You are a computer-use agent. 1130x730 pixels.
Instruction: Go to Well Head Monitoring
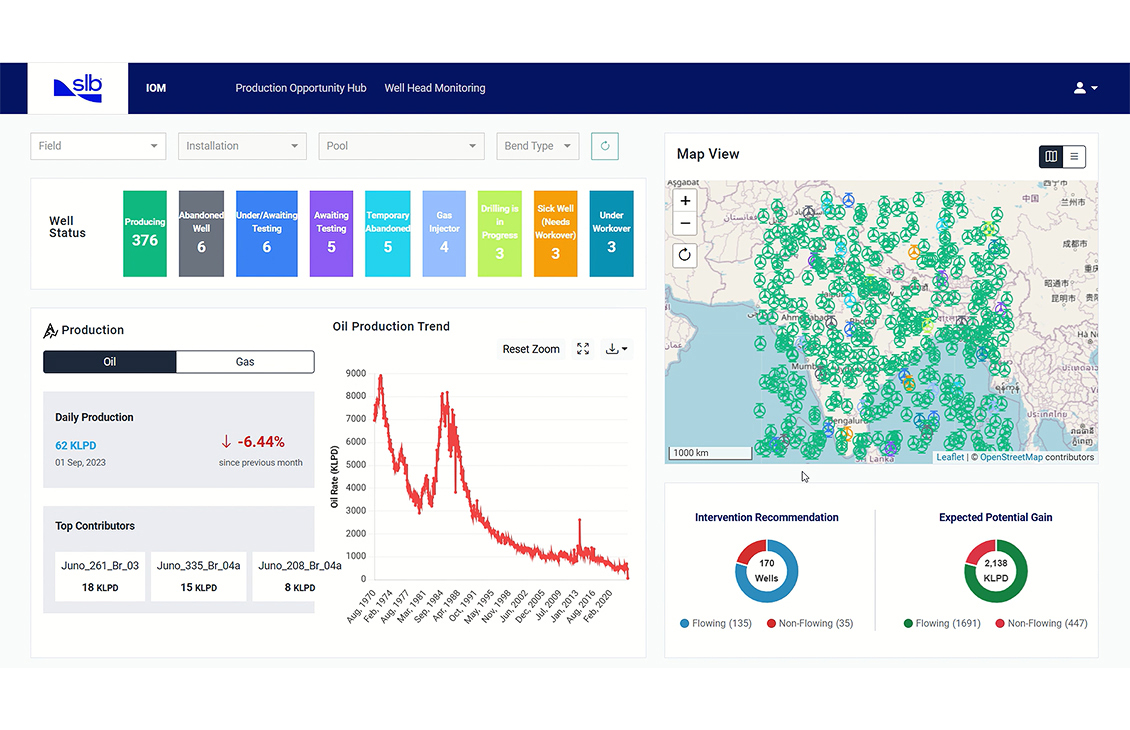click(x=435, y=88)
